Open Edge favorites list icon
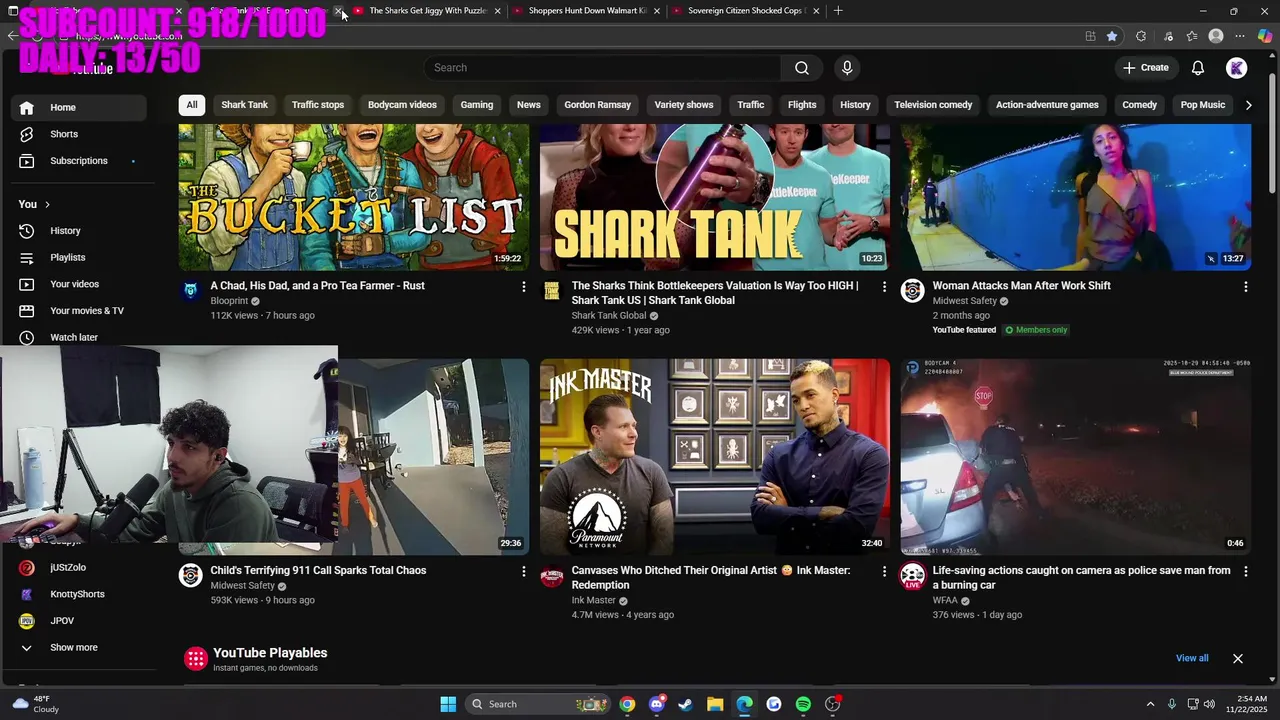This screenshot has height=720, width=1280. pyautogui.click(x=1192, y=36)
